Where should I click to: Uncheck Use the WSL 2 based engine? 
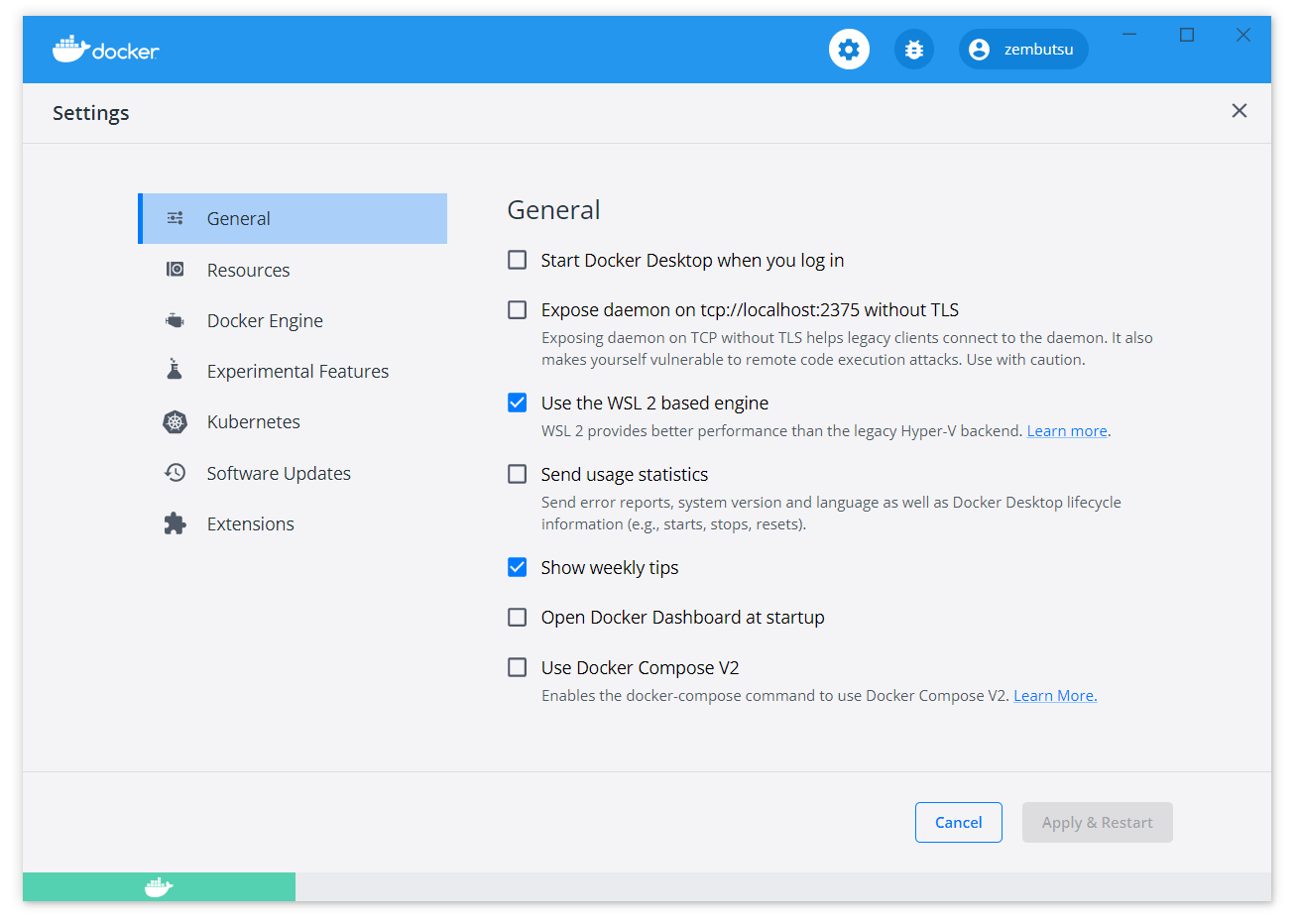click(x=518, y=403)
